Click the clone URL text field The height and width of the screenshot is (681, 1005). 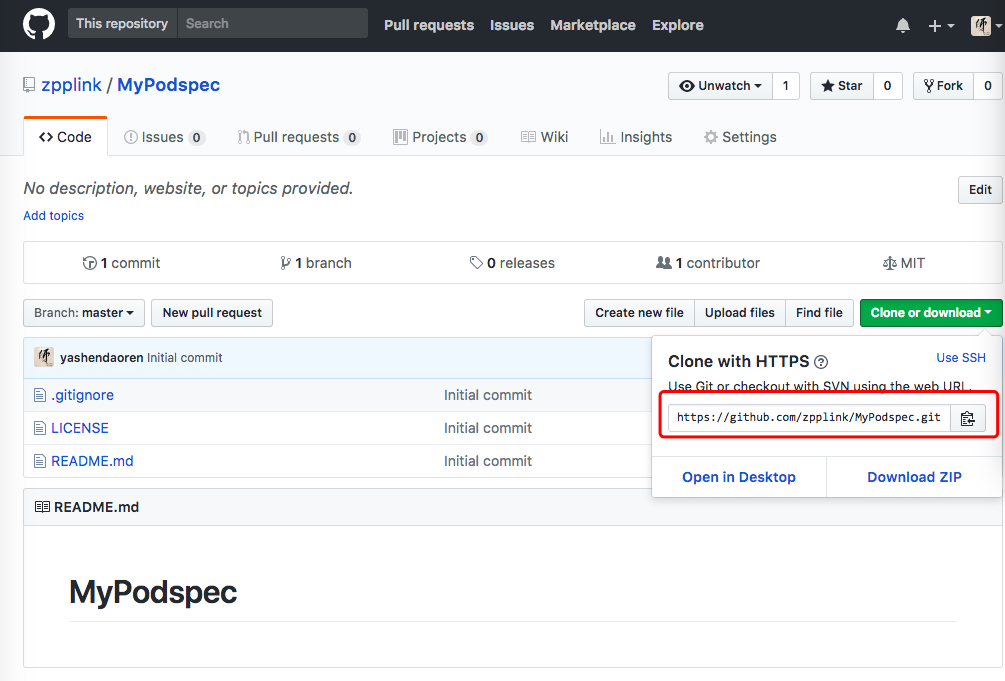(808, 418)
